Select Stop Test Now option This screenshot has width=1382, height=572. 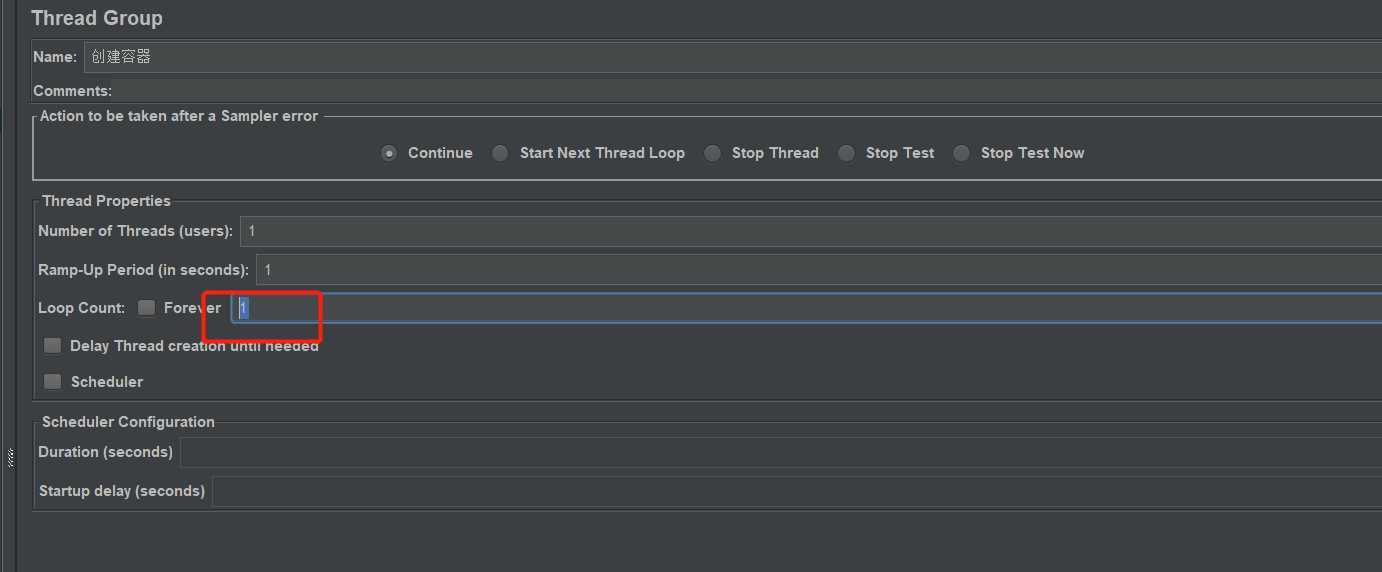pyautogui.click(x=961, y=153)
